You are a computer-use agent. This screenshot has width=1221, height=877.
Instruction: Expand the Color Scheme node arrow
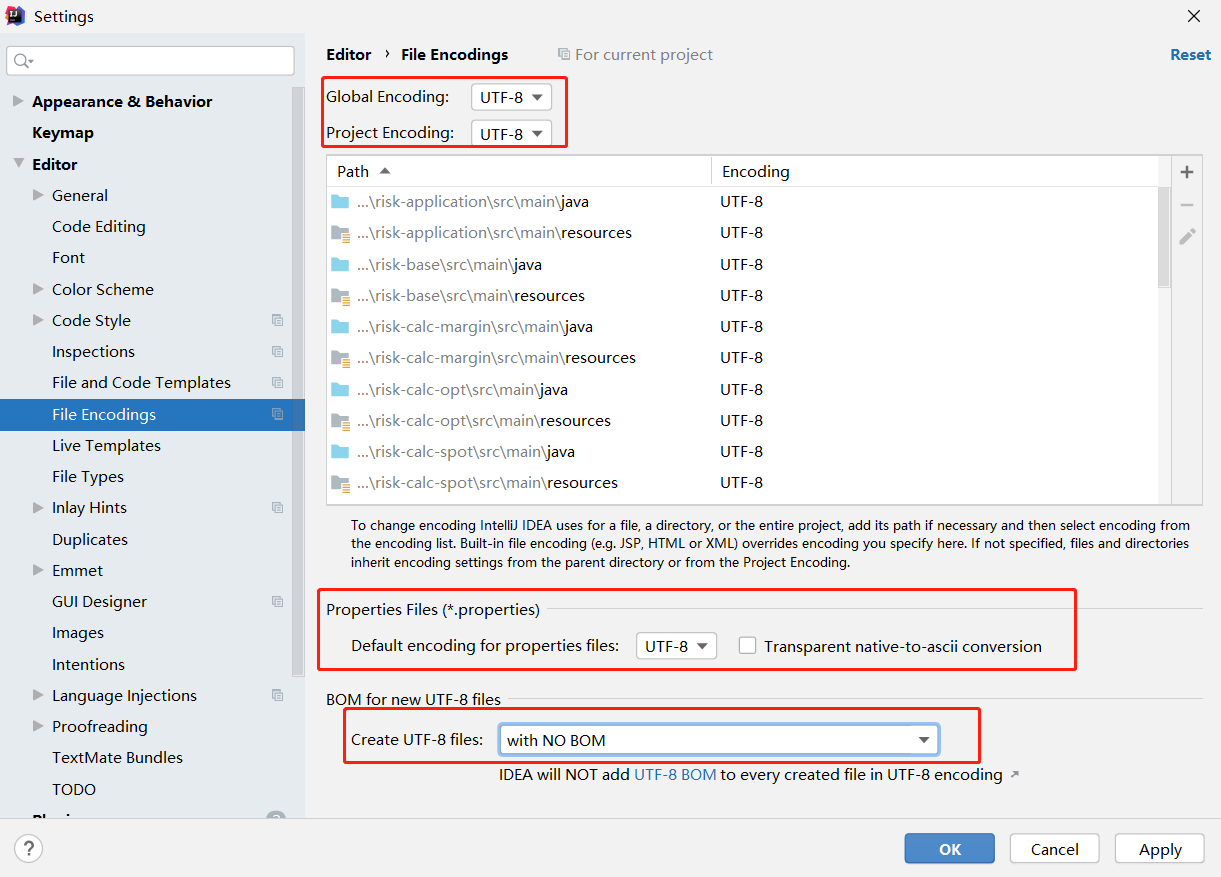[38, 289]
